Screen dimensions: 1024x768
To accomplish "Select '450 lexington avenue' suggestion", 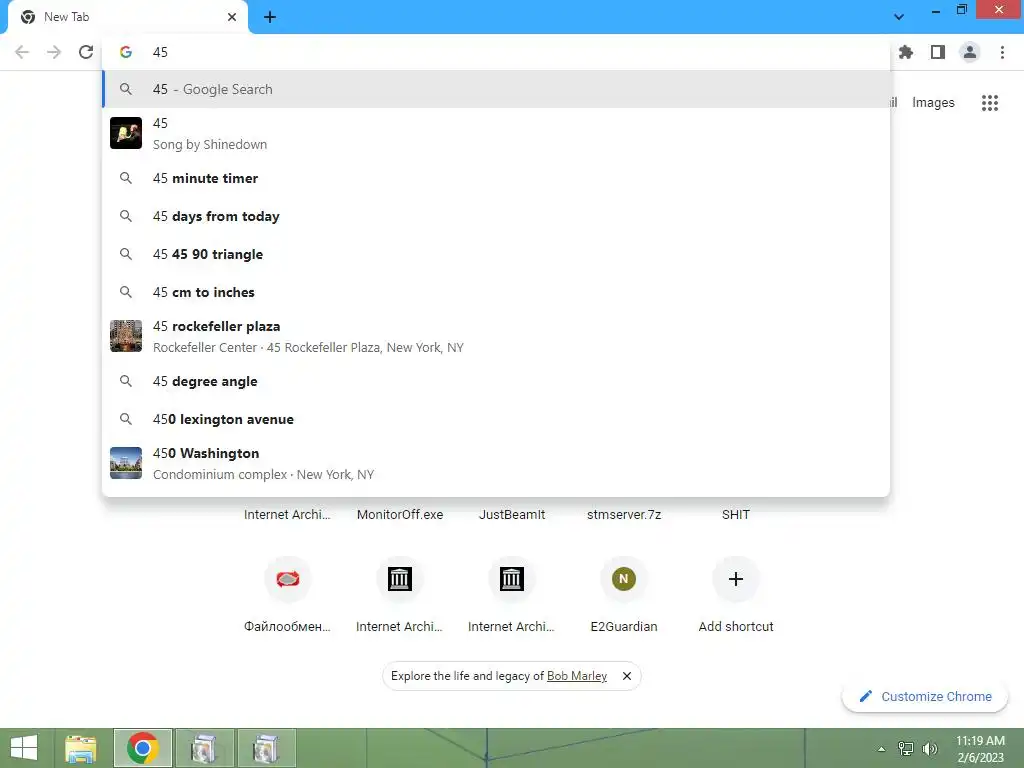I will pos(496,419).
